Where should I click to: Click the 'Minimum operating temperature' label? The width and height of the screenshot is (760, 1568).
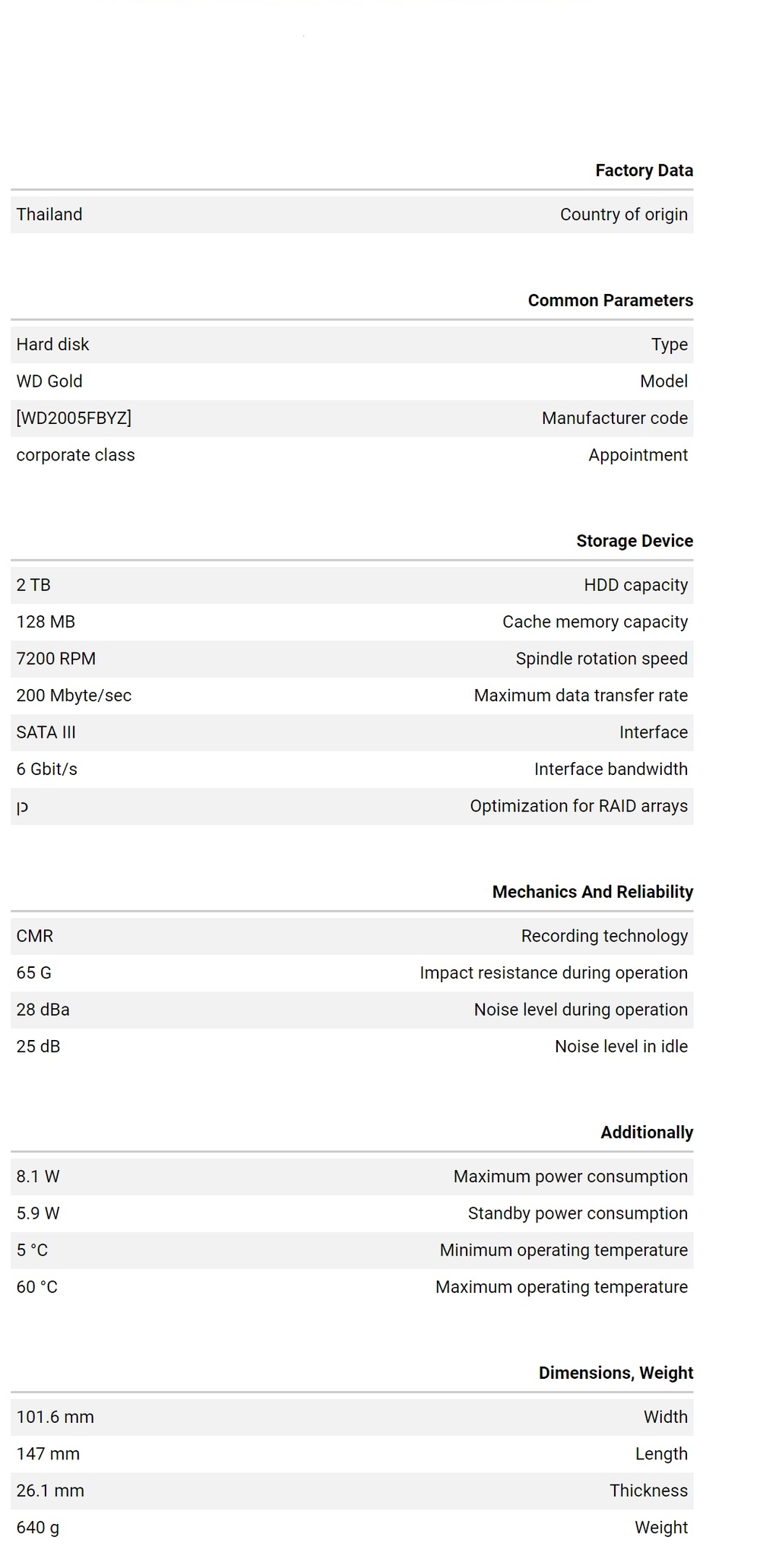pyautogui.click(x=564, y=1250)
